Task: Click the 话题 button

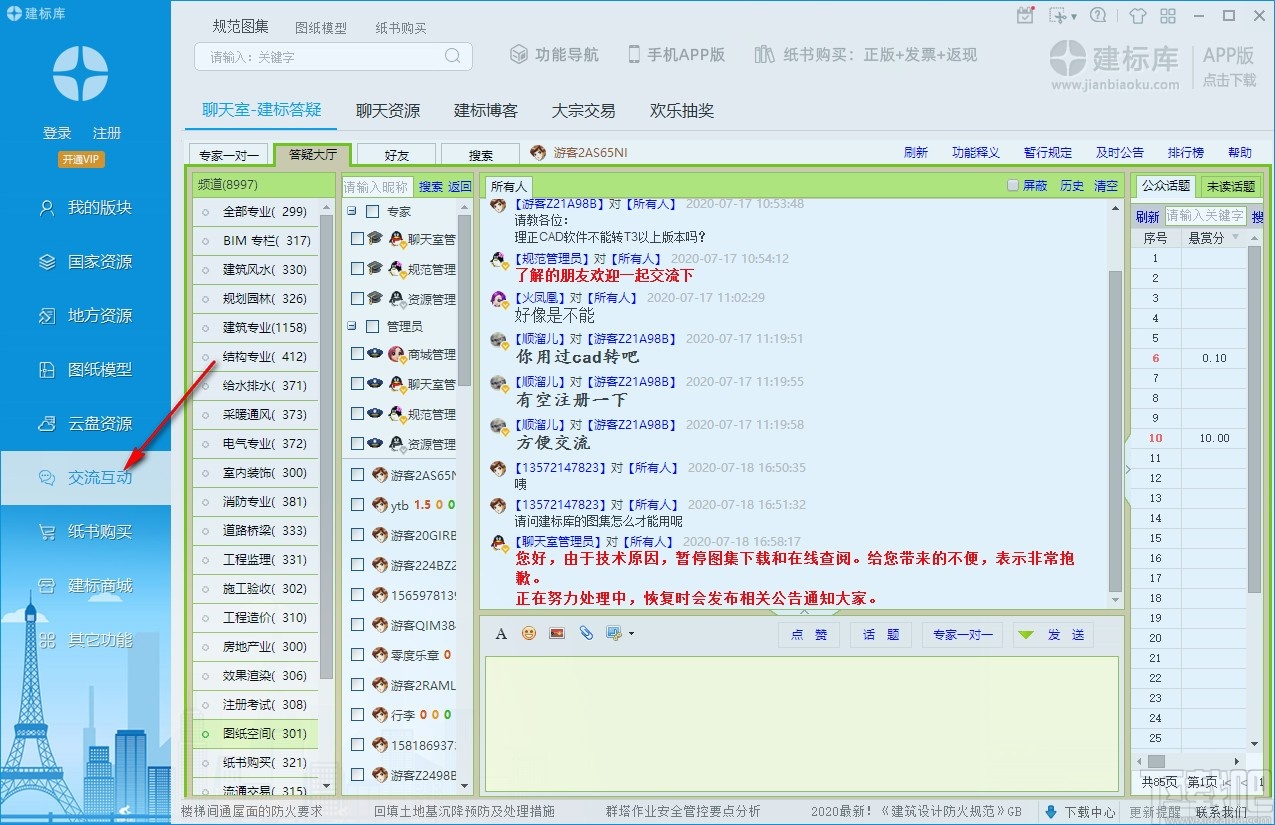Action: click(x=881, y=635)
